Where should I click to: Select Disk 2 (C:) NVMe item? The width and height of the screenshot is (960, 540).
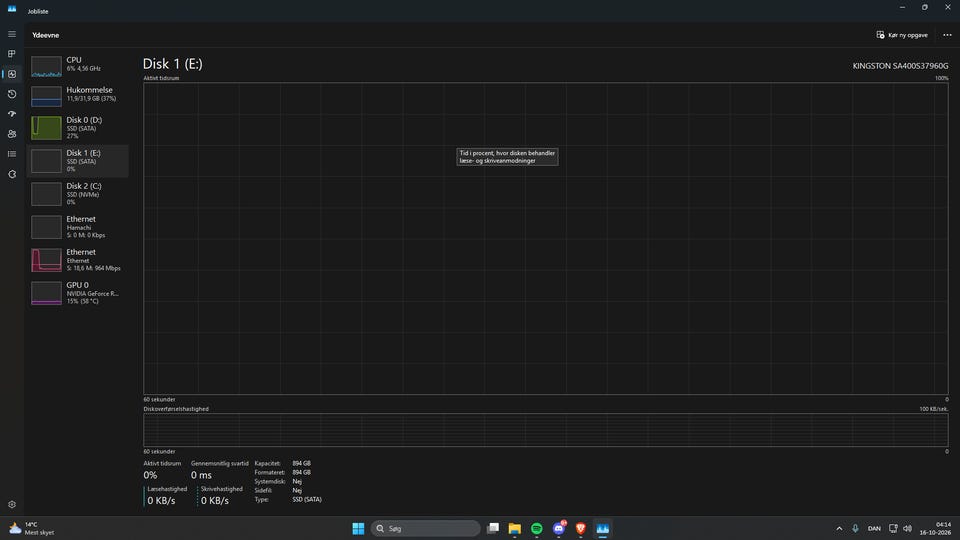click(77, 194)
